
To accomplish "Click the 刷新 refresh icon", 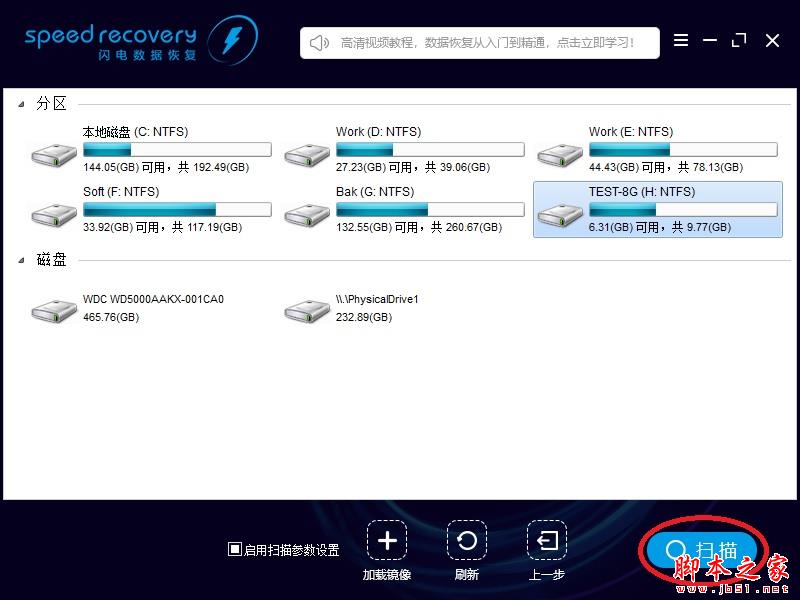I will [467, 540].
